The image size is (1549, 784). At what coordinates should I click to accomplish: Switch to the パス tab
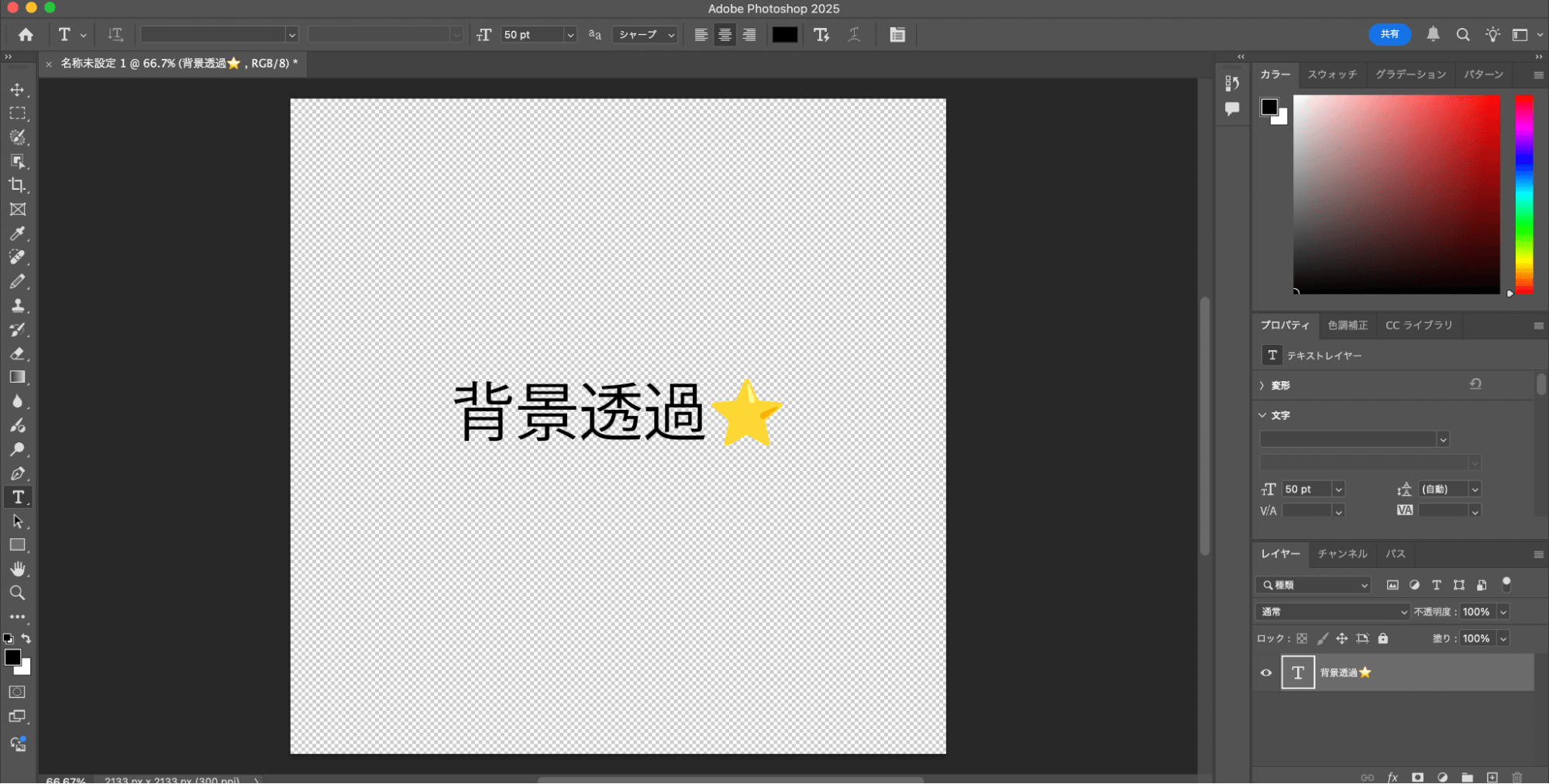(x=1396, y=554)
